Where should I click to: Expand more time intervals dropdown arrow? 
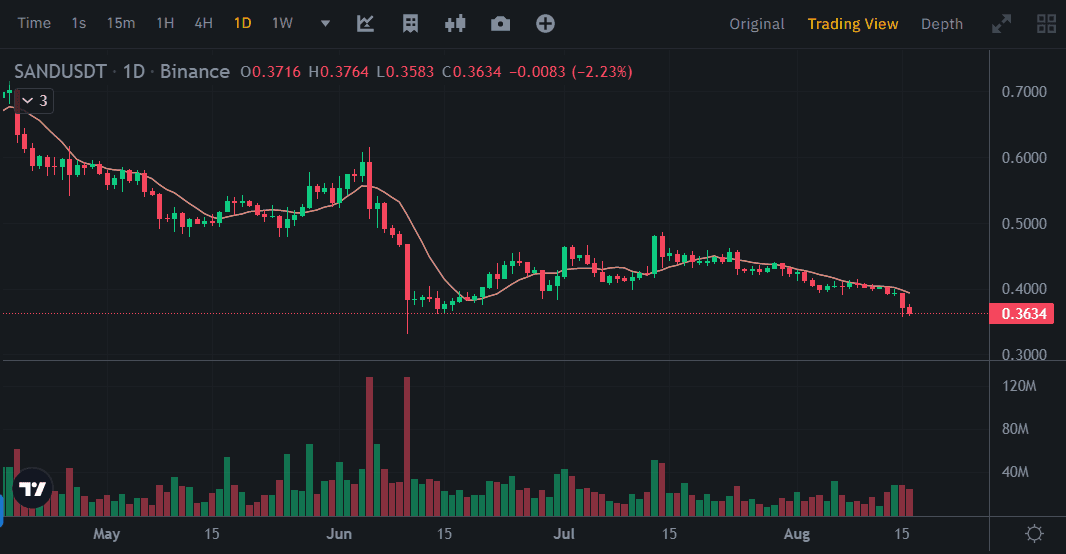click(x=325, y=23)
